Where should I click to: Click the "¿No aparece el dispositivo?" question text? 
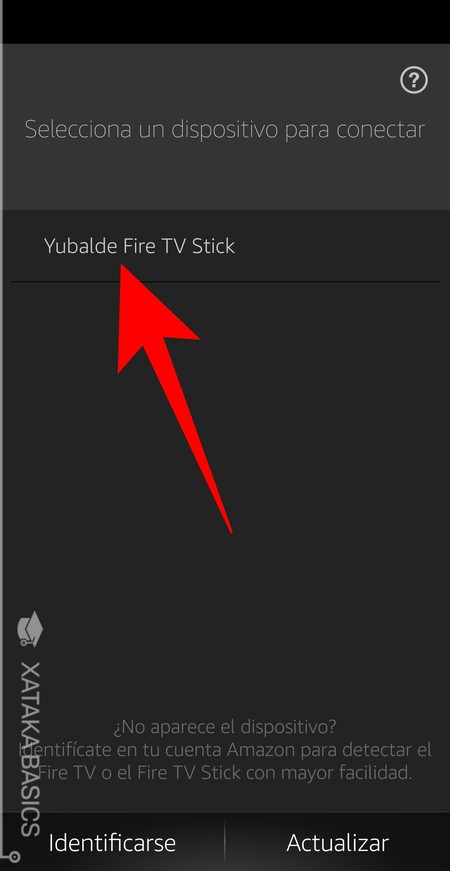[x=225, y=726]
